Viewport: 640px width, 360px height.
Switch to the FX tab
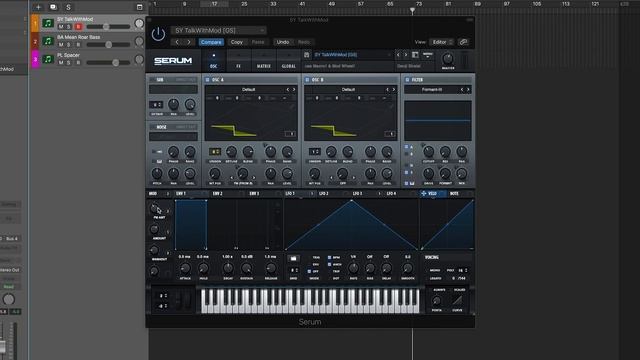pyautogui.click(x=238, y=61)
